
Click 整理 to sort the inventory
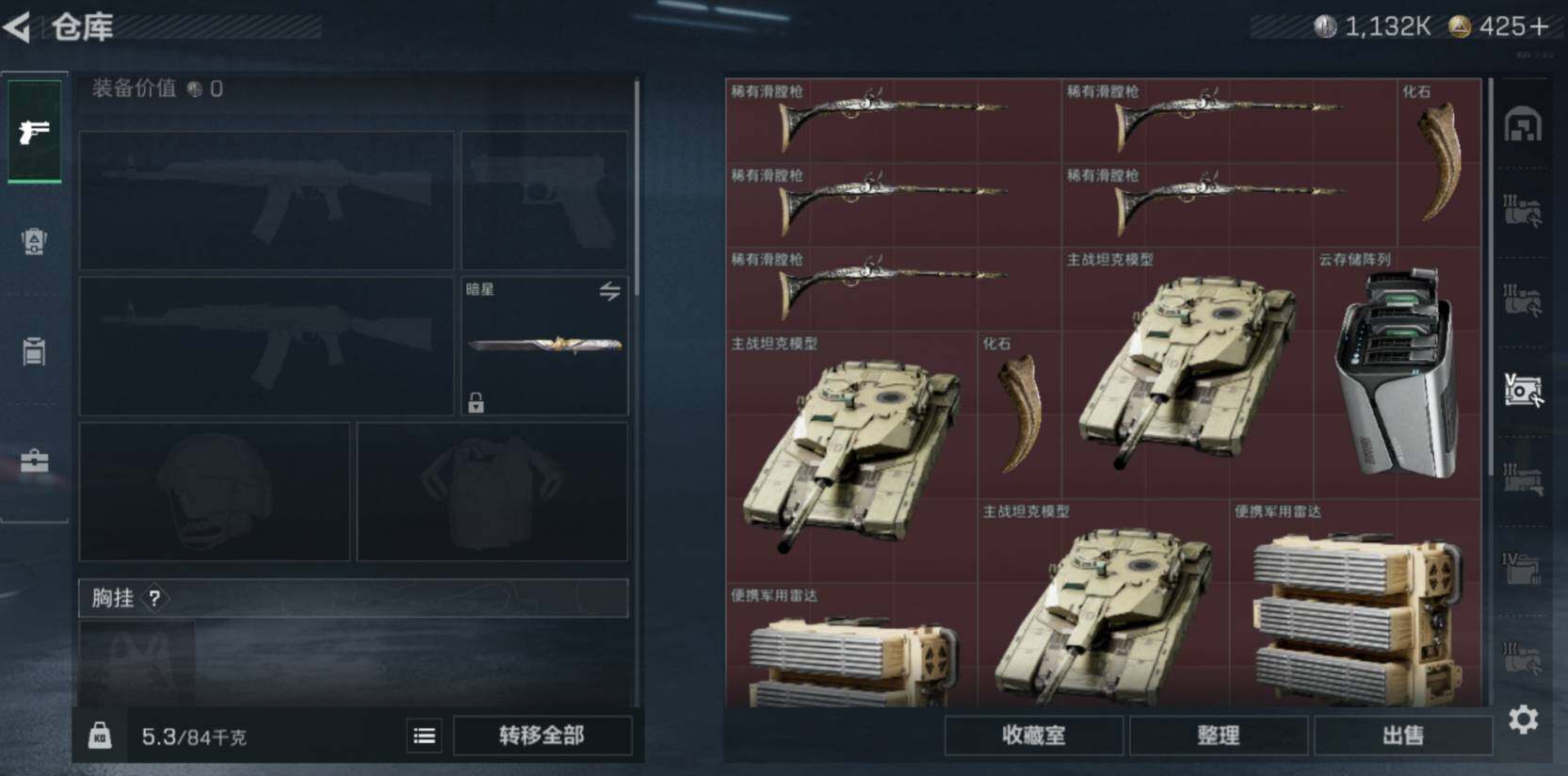tap(1219, 736)
